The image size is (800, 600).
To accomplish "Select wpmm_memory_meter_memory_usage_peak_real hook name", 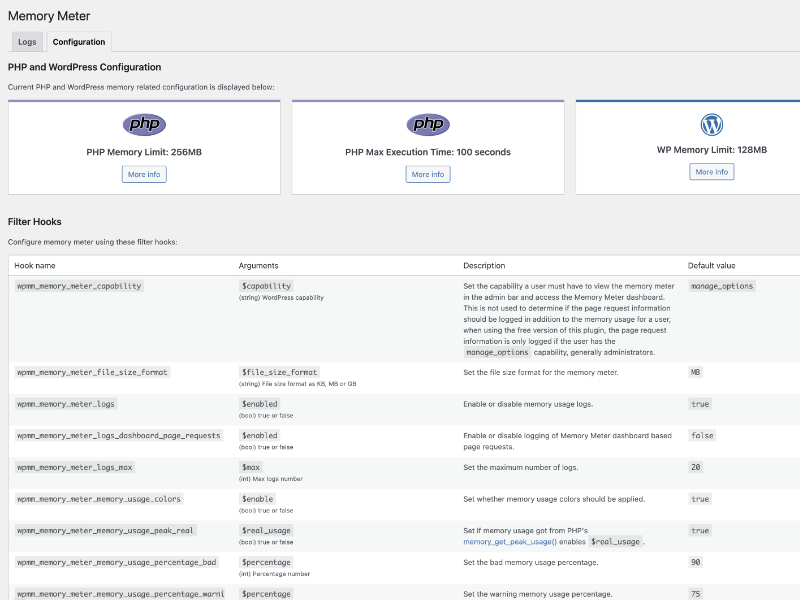I will 106,531.
